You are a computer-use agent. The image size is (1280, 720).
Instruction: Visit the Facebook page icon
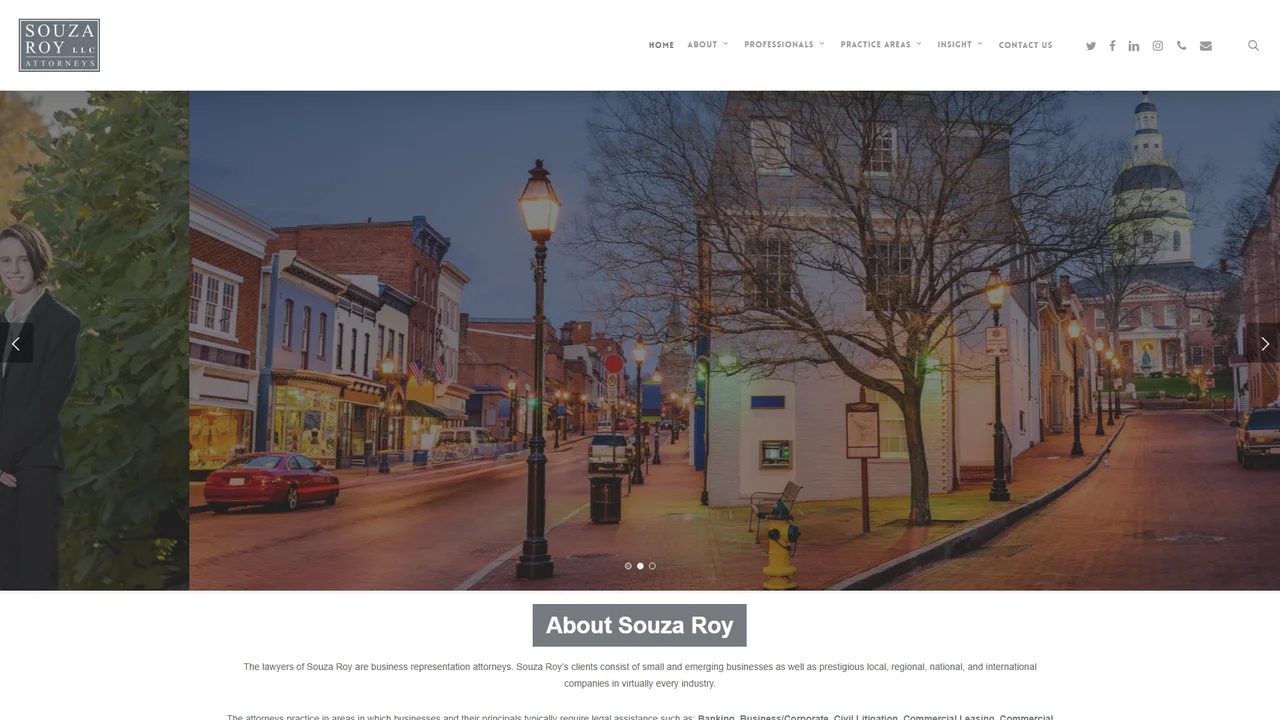pyautogui.click(x=1112, y=46)
